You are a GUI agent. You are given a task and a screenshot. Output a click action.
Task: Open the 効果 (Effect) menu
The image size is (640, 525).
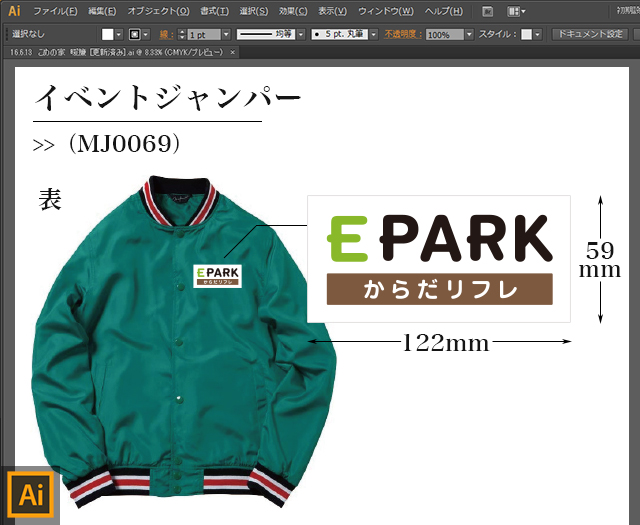pyautogui.click(x=293, y=11)
